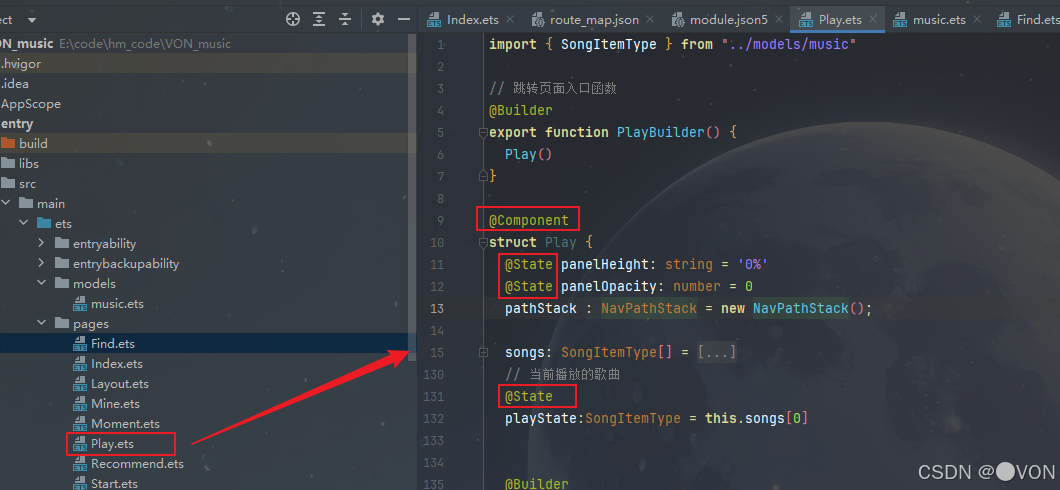
Task: Hide the project panel with minus icon
Action: click(x=404, y=20)
